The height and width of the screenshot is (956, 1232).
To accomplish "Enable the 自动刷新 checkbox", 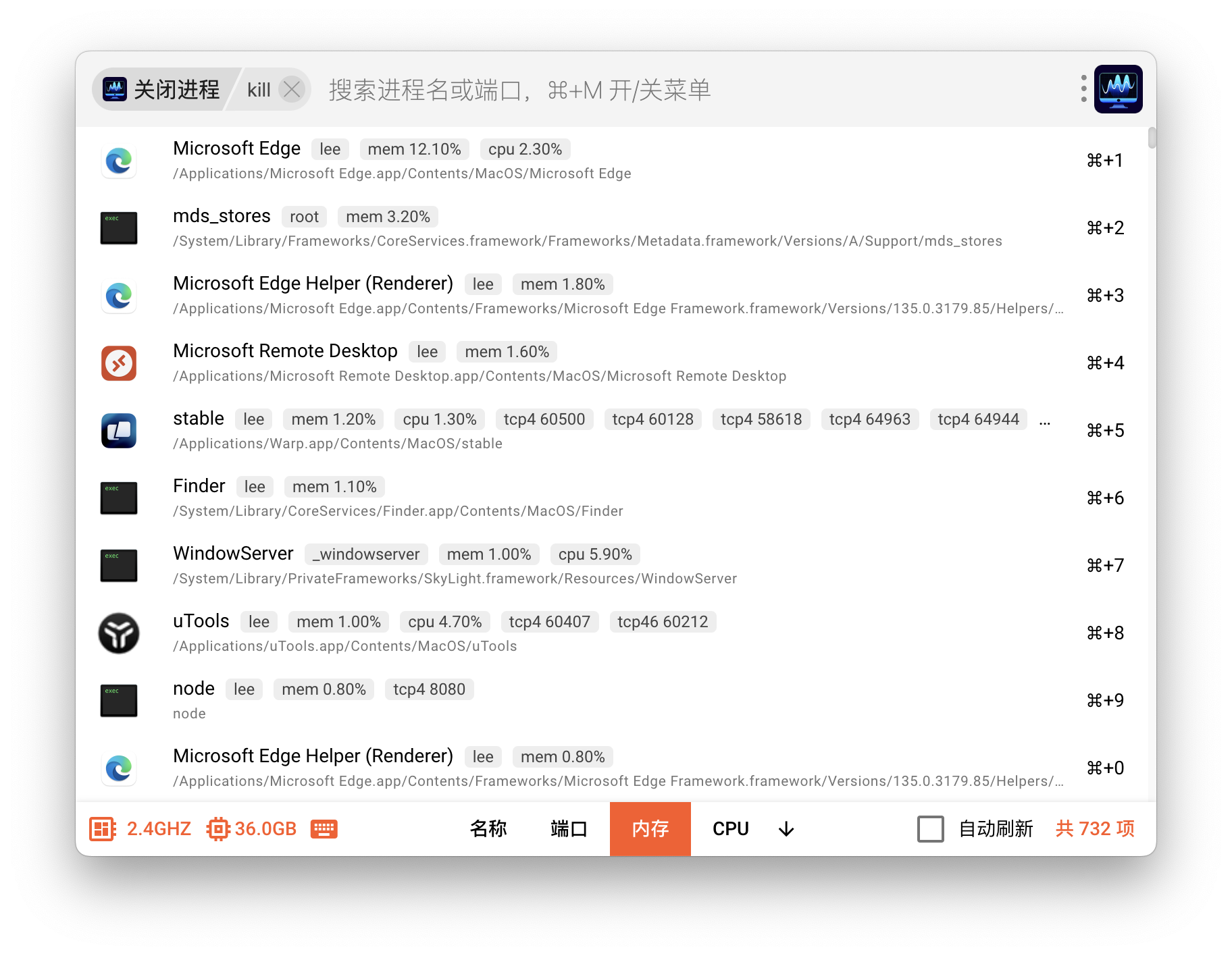I will tap(931, 828).
